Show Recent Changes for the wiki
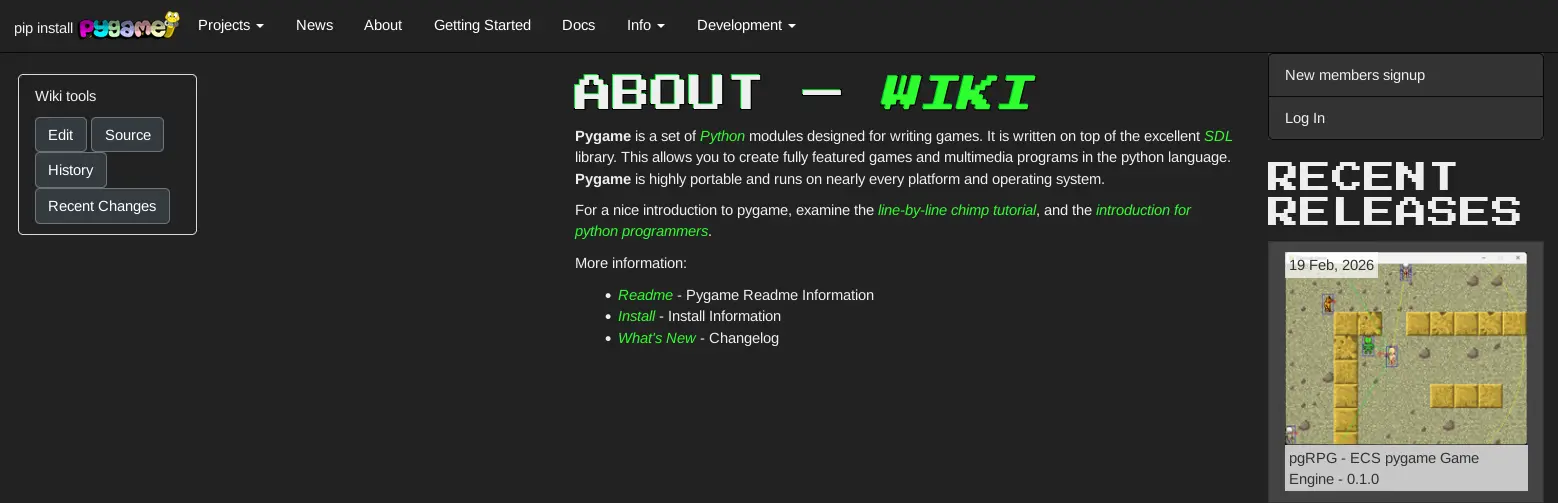Image resolution: width=1558 pixels, height=503 pixels. point(102,206)
